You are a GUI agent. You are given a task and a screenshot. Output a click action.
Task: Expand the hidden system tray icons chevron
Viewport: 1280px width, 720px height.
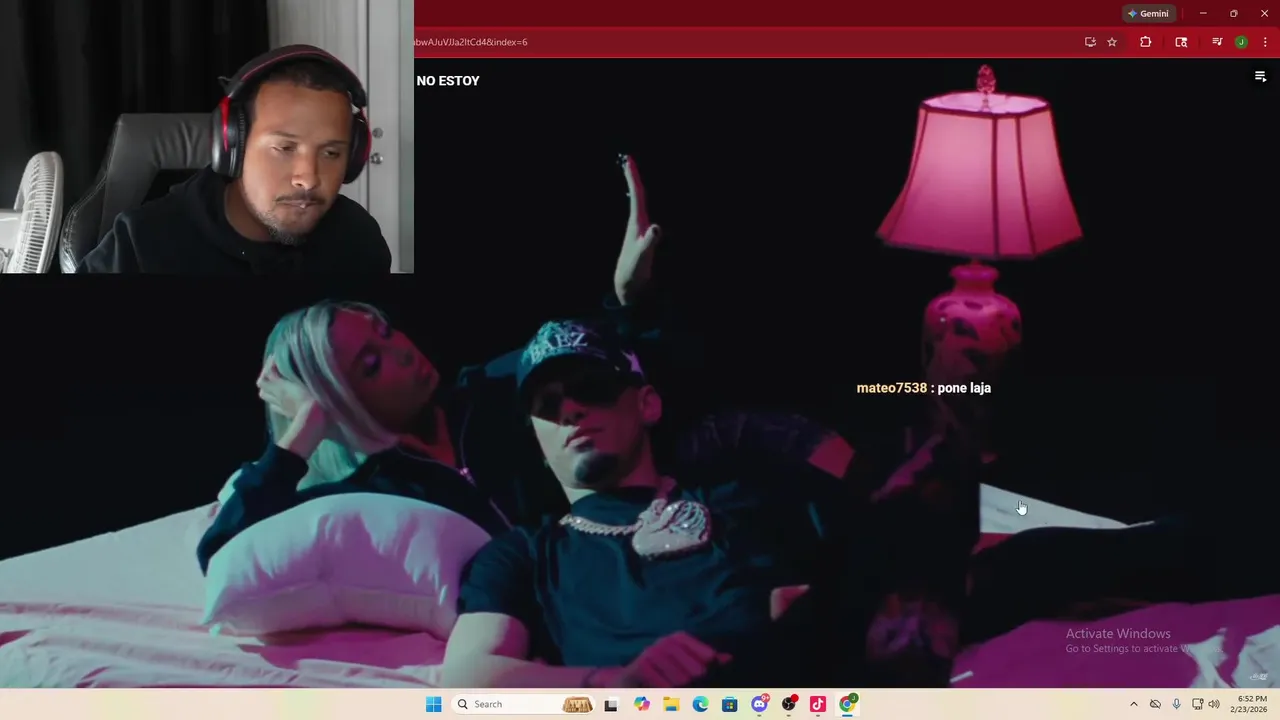click(x=1133, y=704)
